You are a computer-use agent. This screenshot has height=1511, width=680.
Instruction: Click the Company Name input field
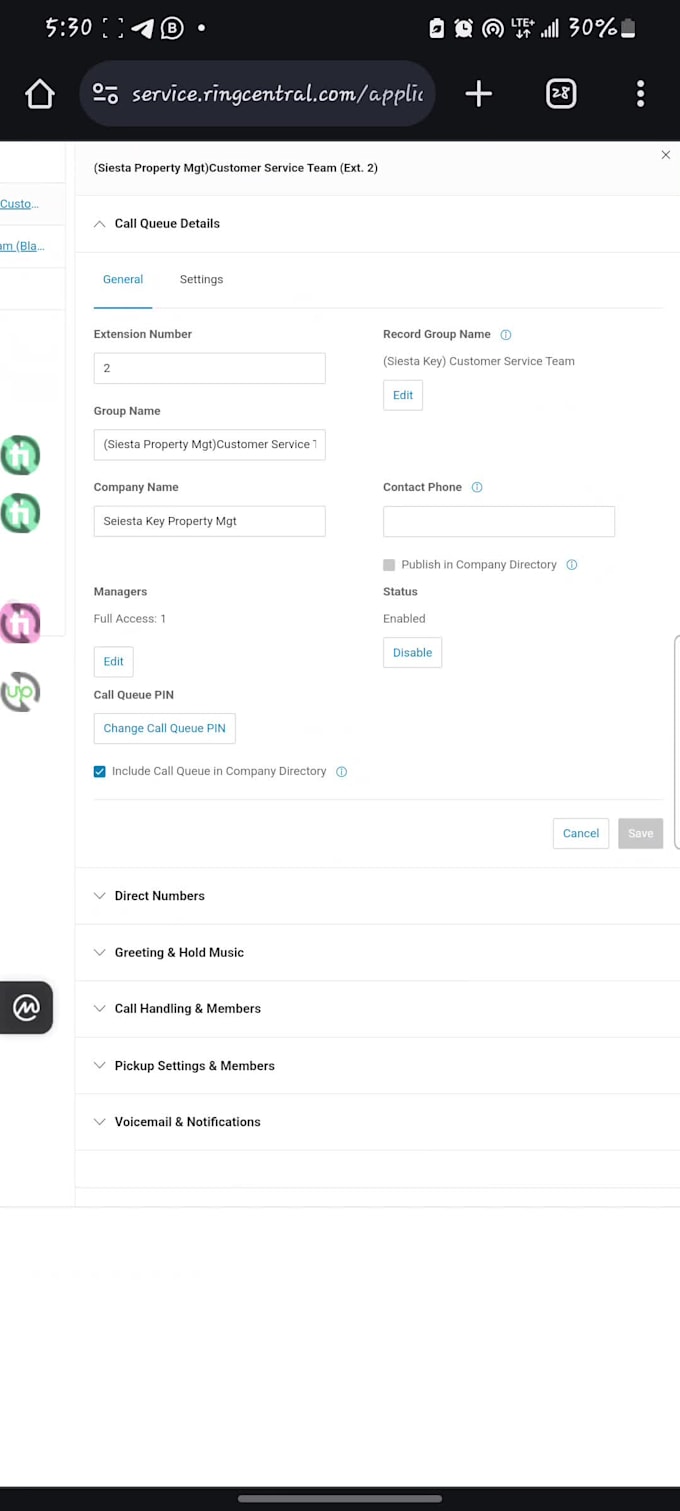pyautogui.click(x=210, y=521)
